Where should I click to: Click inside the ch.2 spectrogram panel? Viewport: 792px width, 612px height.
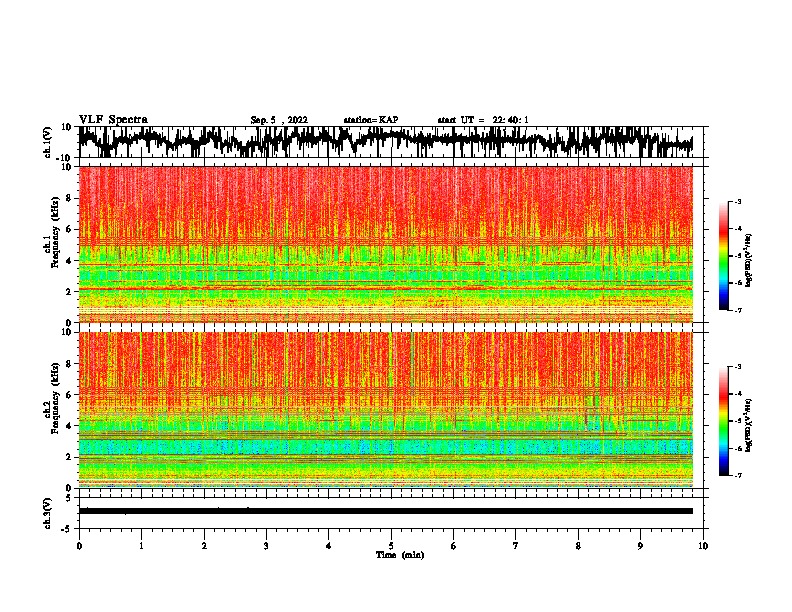[x=385, y=410]
